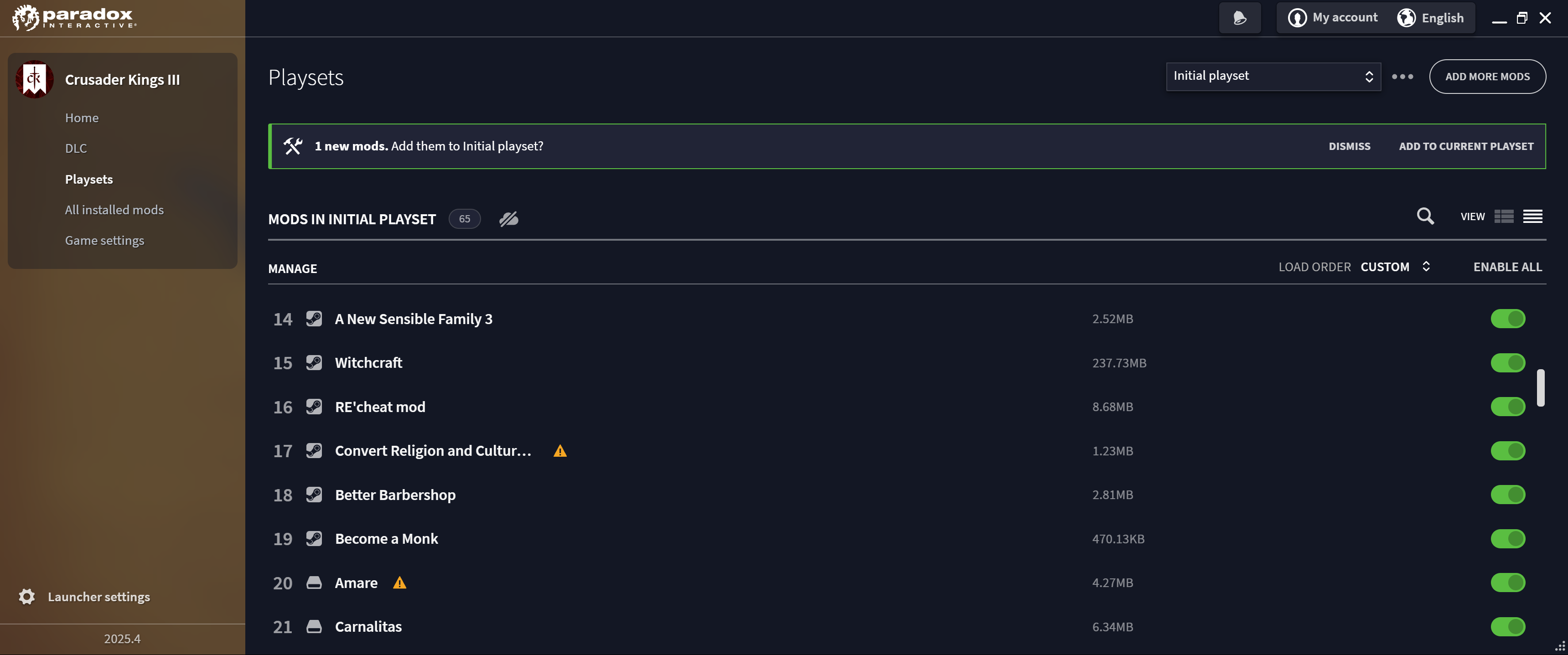Viewport: 1568px width, 655px height.
Task: Click warning triangle next to Amare mod
Action: click(399, 583)
